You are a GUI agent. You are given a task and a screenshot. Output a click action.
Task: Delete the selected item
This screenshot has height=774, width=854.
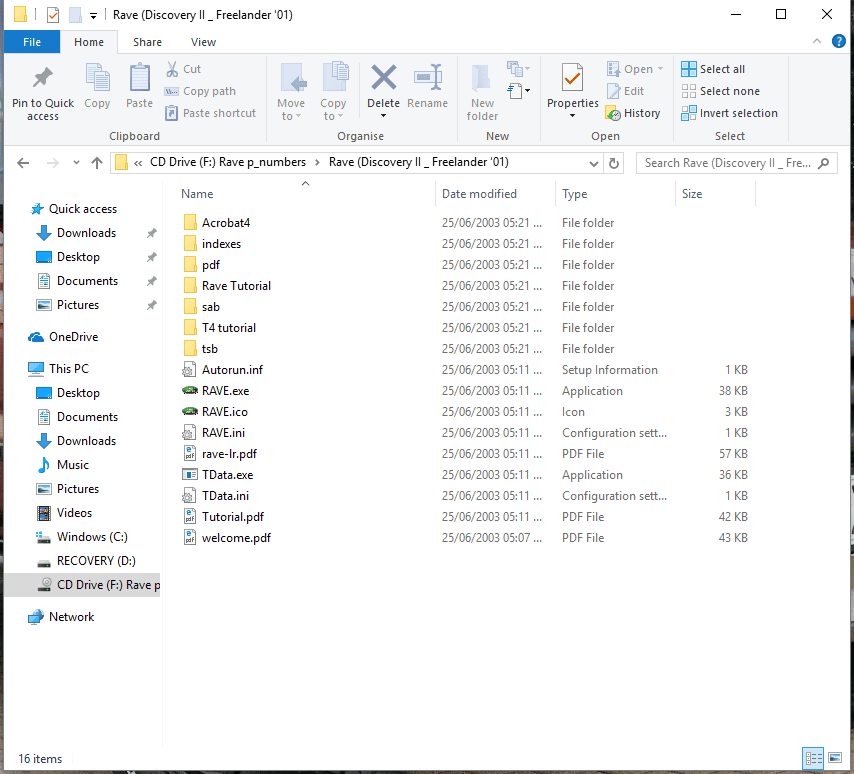(383, 86)
